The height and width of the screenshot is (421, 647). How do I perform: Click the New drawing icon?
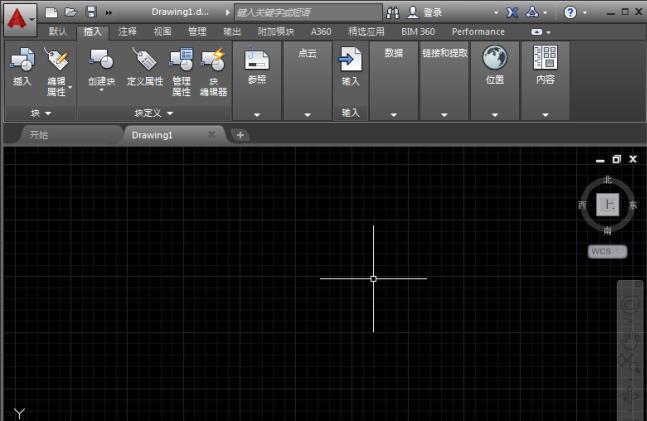coord(51,12)
